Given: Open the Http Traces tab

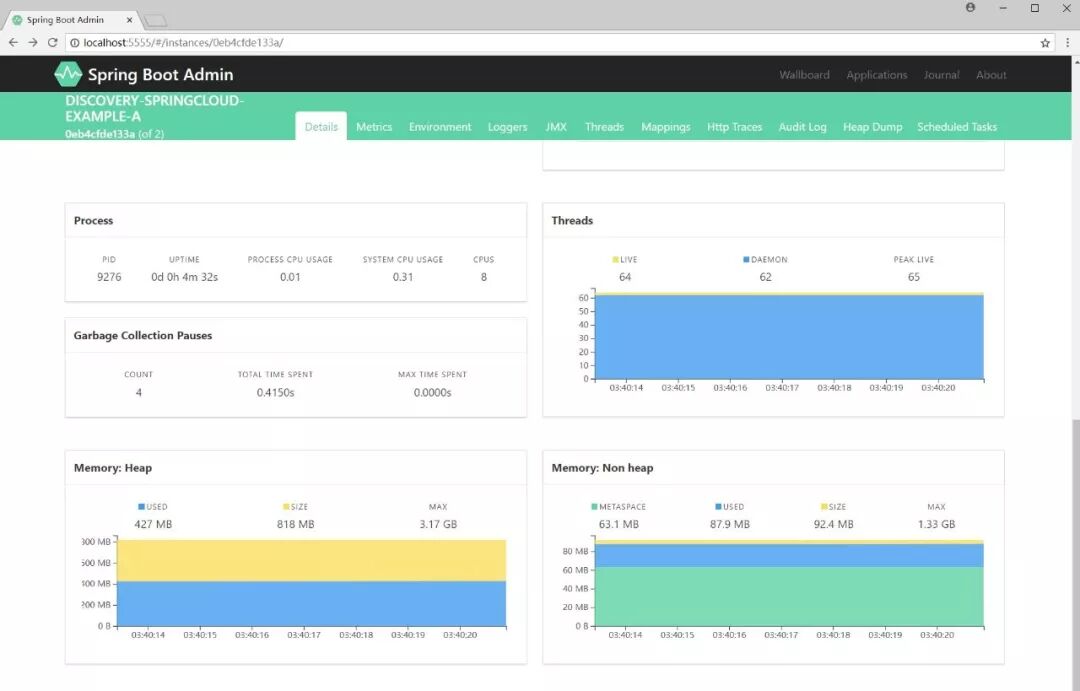Looking at the screenshot, I should coord(734,127).
